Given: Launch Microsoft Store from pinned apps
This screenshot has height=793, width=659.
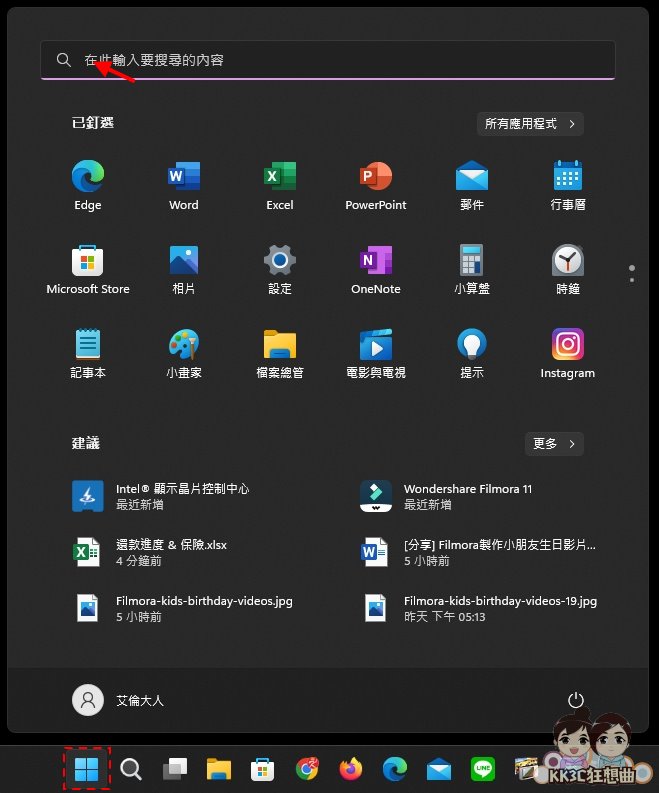Looking at the screenshot, I should coord(87,269).
